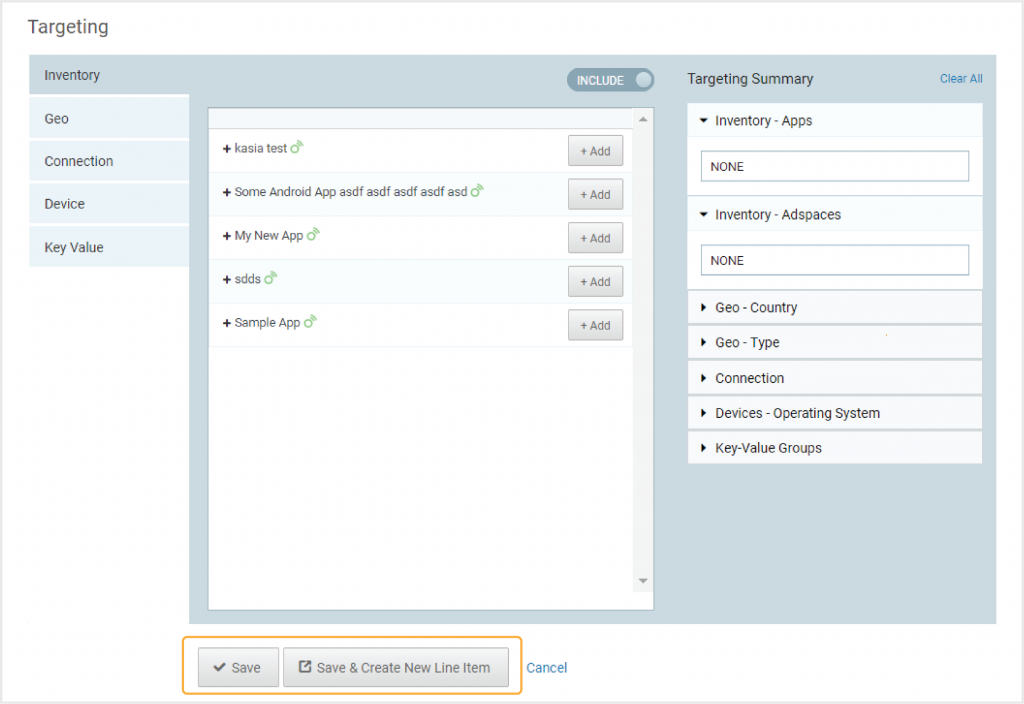This screenshot has width=1024, height=704.
Task: Click Save & Create New Line Item
Action: point(396,667)
